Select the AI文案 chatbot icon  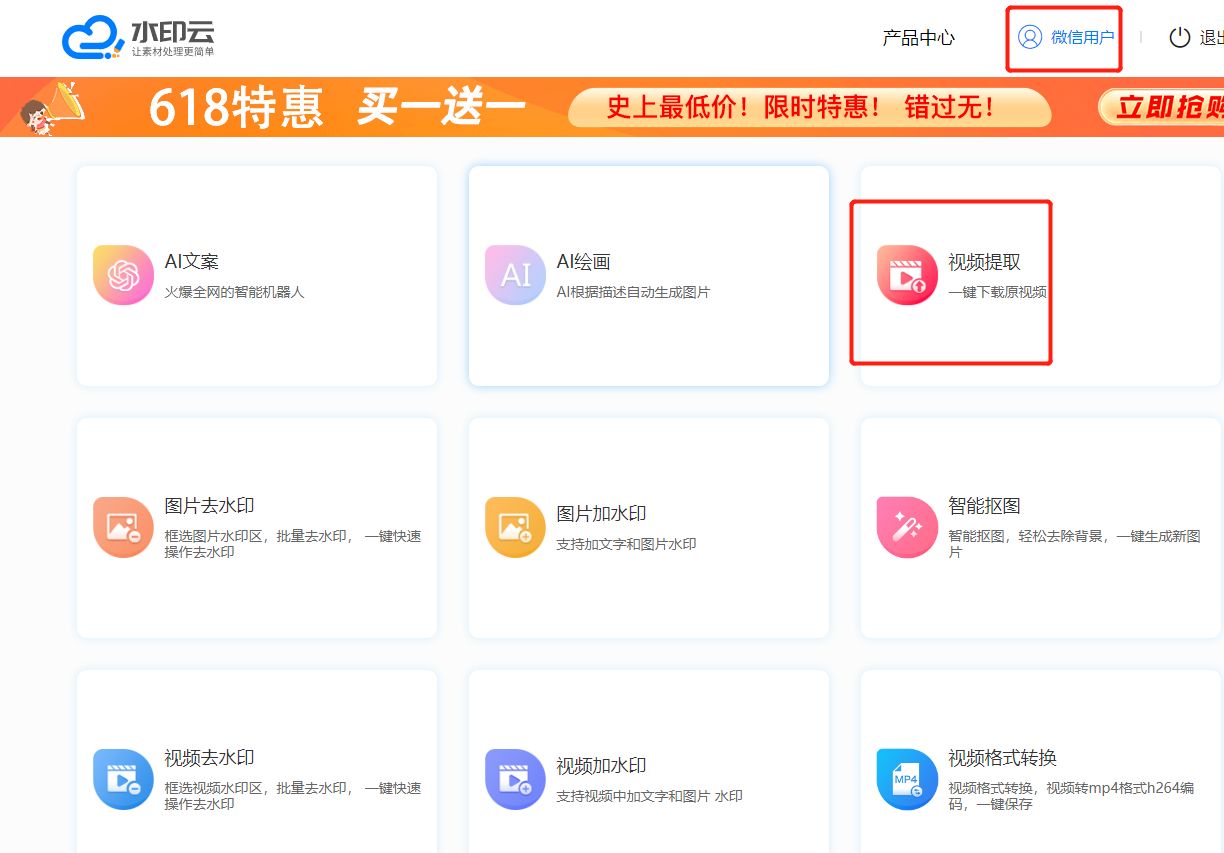point(122,273)
